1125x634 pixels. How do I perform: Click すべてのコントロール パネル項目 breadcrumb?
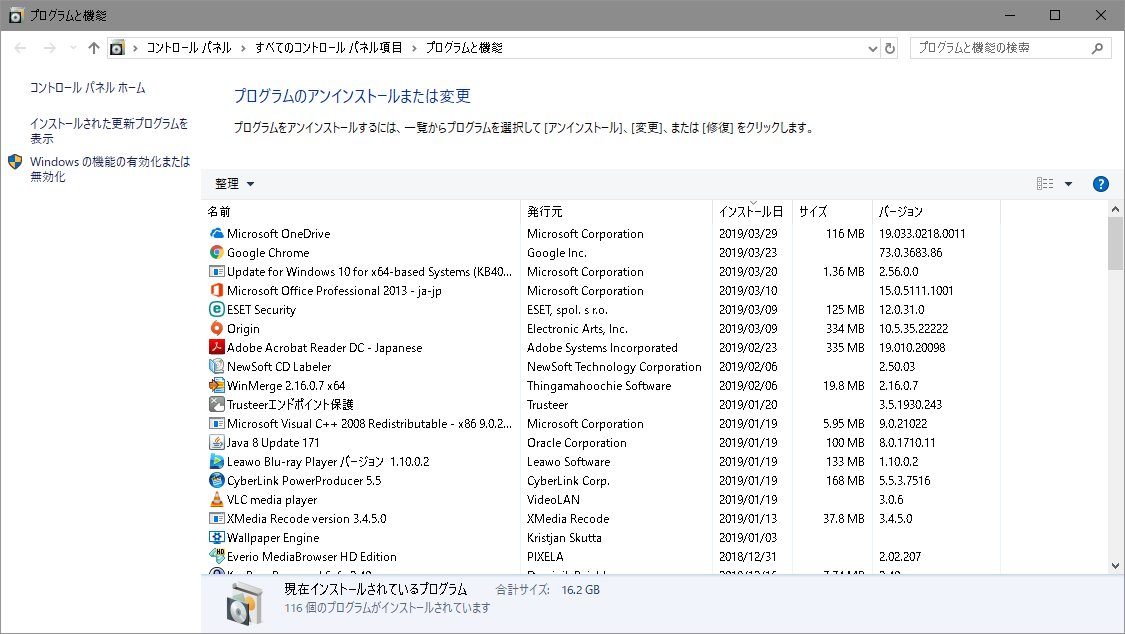[x=329, y=48]
